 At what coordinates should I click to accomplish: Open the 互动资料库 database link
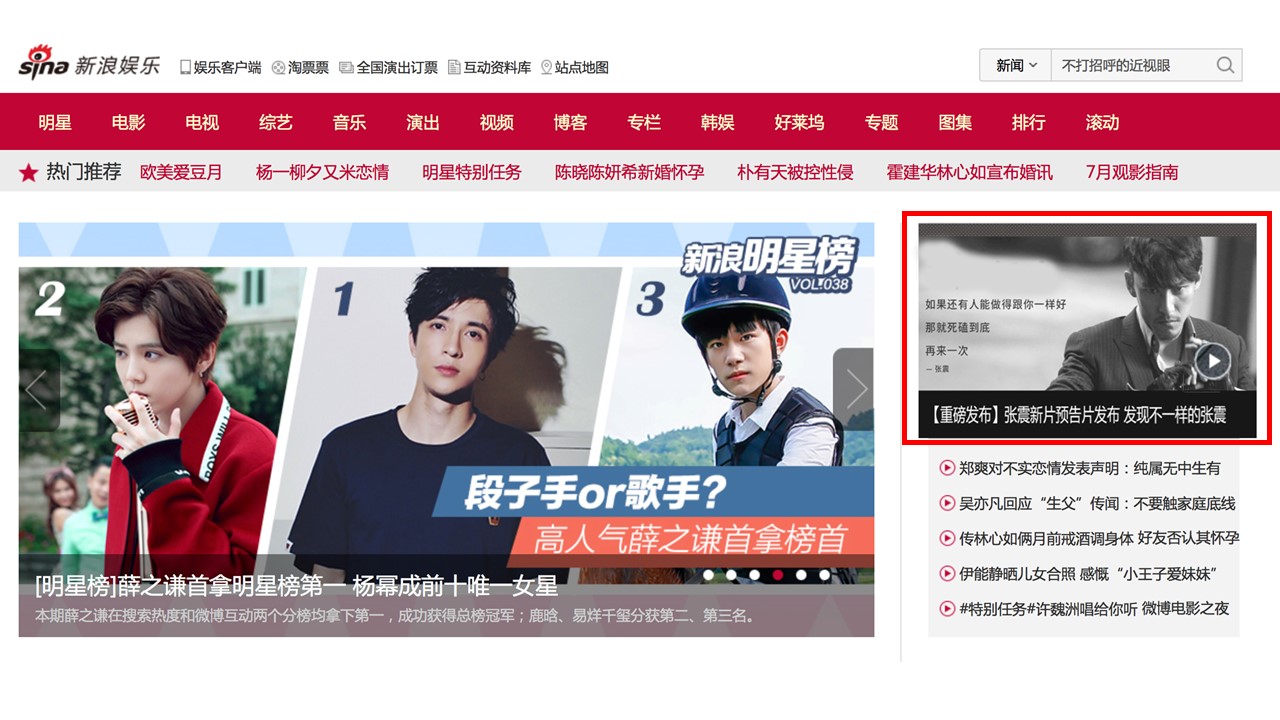[489, 67]
